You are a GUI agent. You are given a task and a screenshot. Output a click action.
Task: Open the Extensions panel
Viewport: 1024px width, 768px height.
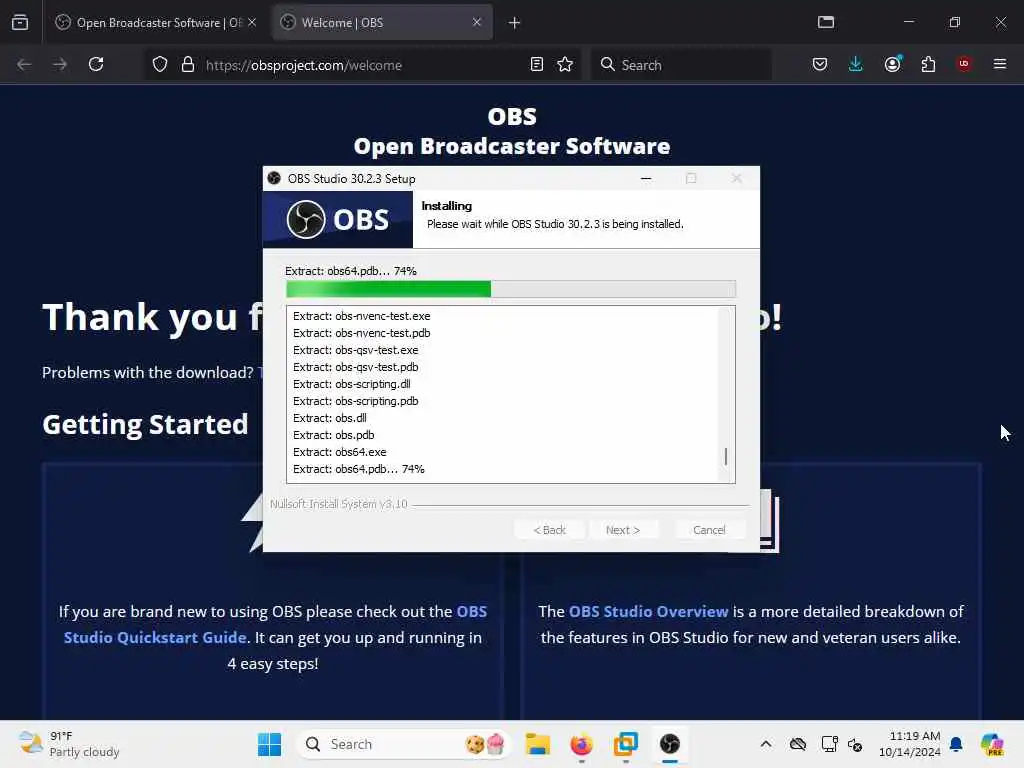928,64
